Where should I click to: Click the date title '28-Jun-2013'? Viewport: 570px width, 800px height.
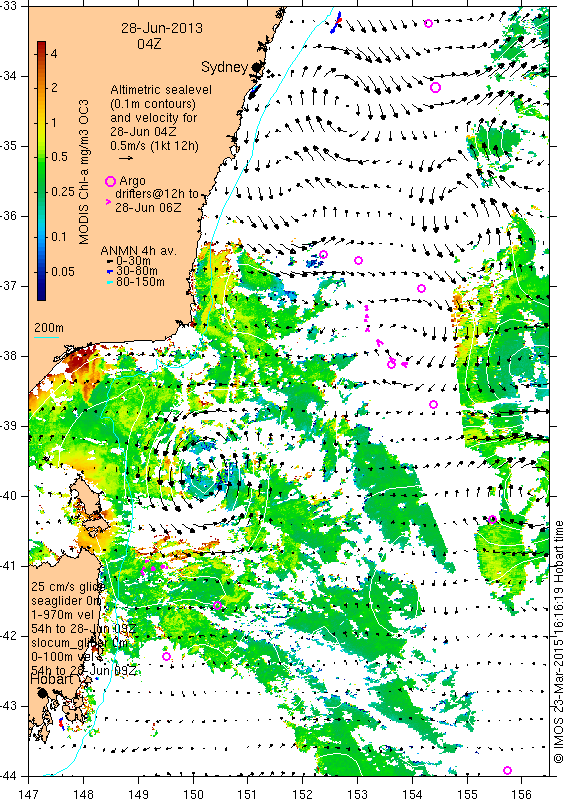pos(162,28)
